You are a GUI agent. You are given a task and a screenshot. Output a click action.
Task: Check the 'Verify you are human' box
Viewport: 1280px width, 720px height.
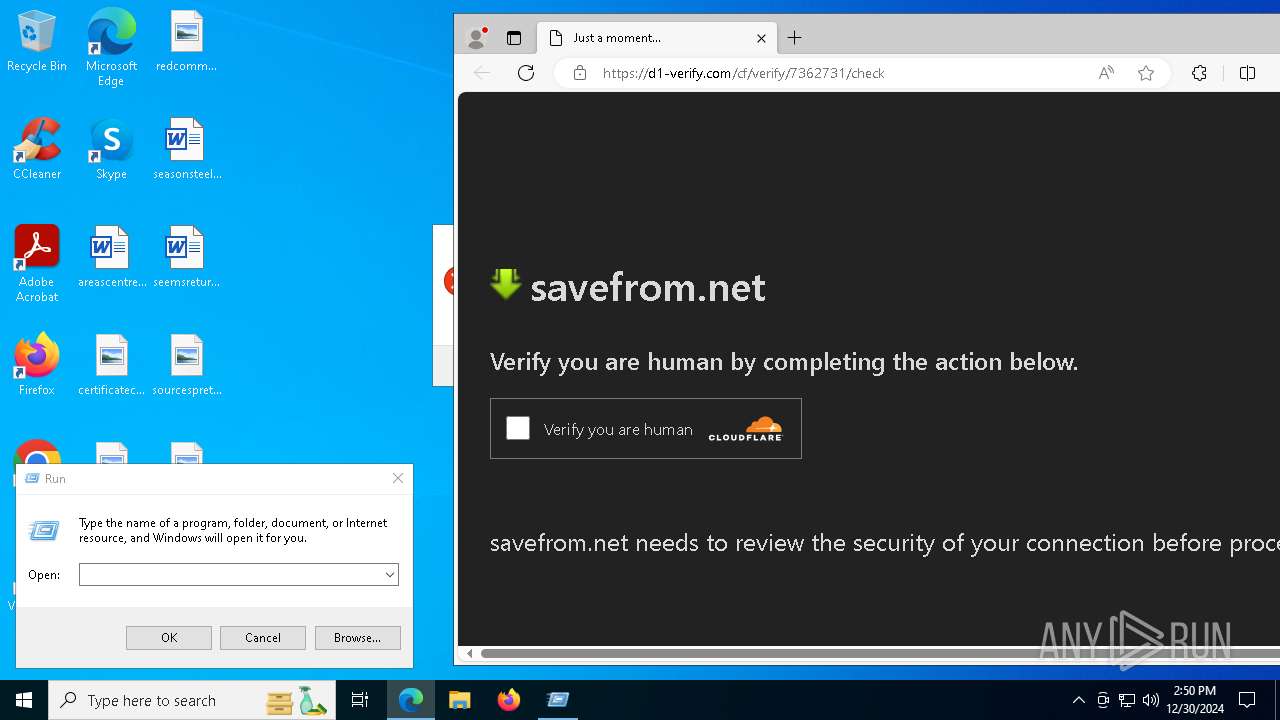tap(518, 428)
